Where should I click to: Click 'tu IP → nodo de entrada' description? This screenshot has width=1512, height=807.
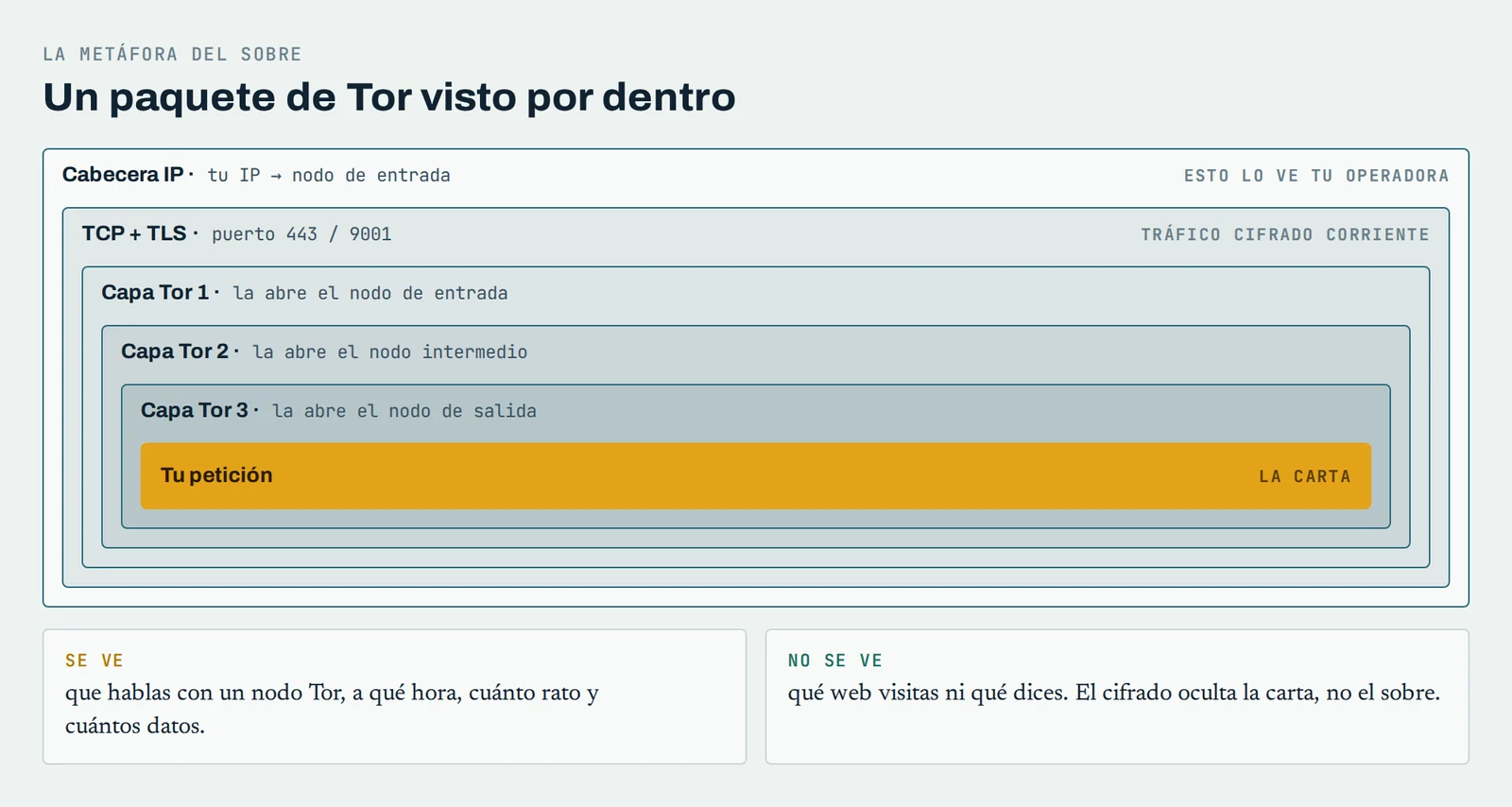tap(329, 176)
